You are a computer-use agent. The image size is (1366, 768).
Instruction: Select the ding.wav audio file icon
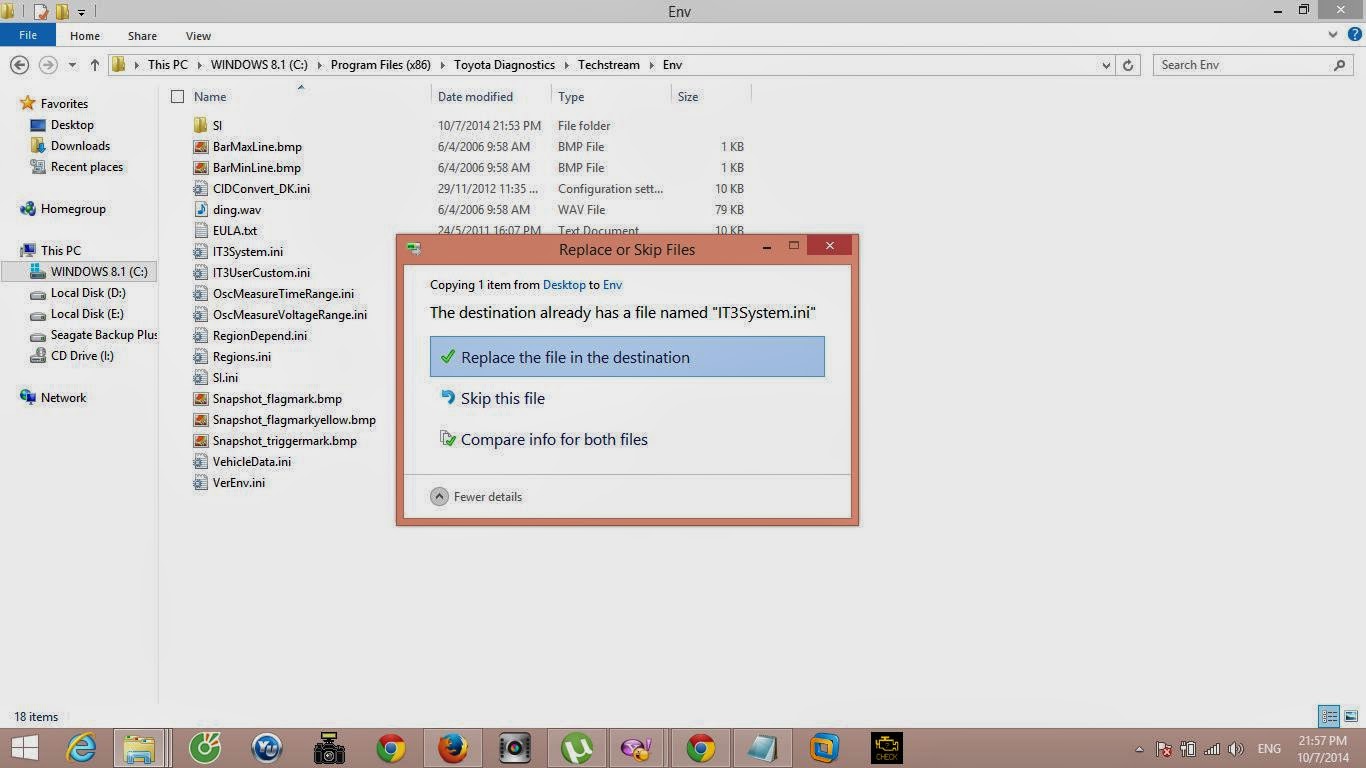(200, 210)
